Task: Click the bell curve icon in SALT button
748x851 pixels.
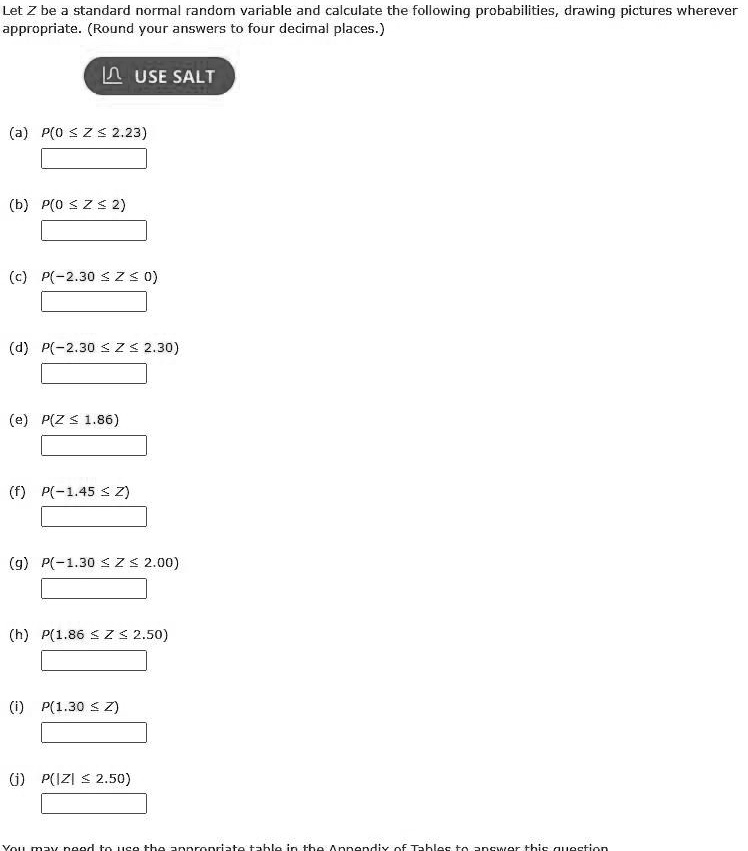Action: [x=112, y=75]
